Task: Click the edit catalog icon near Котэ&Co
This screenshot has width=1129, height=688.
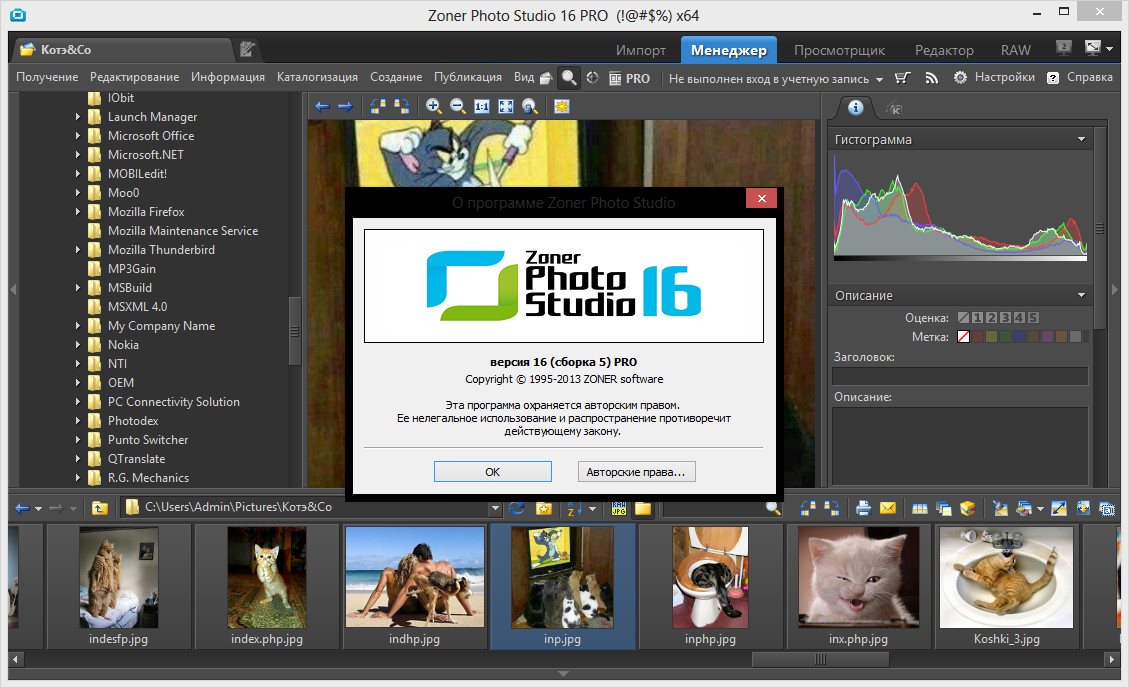Action: 247,49
